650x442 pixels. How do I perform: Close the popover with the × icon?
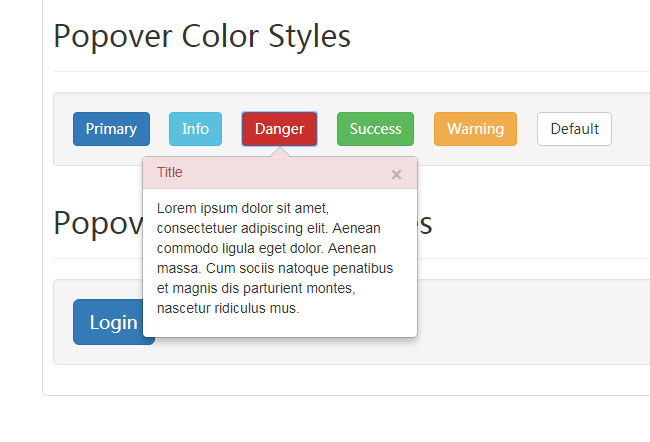[396, 174]
